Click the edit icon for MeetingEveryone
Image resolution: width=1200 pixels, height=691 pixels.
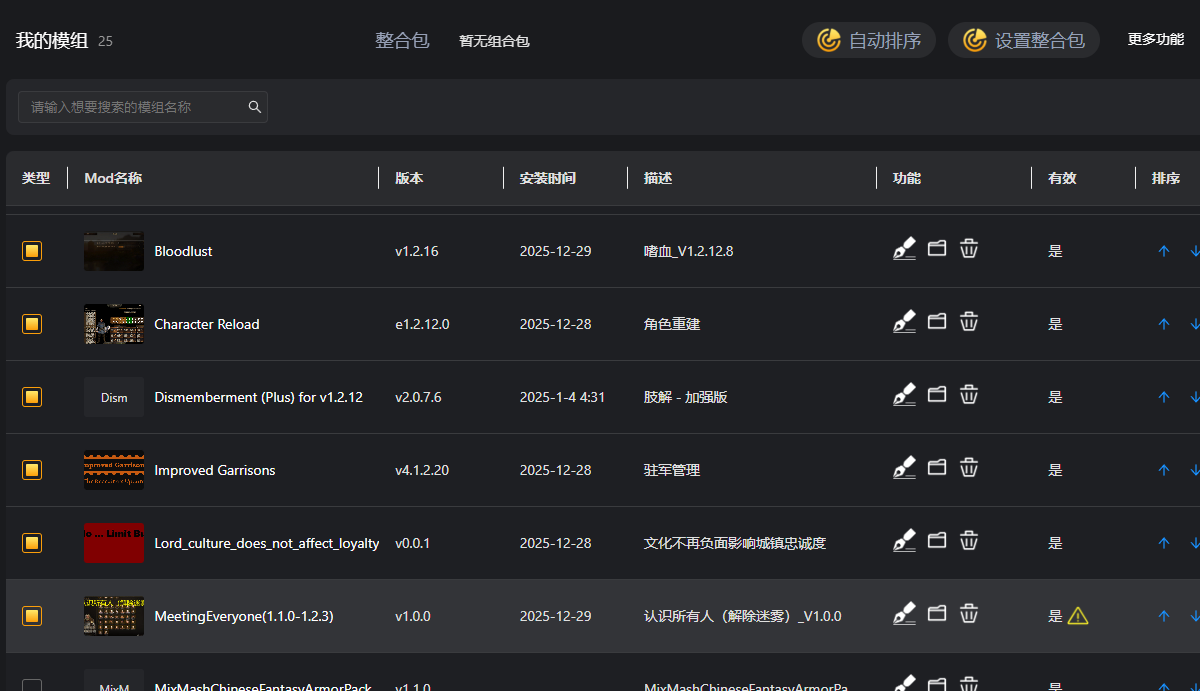click(x=903, y=613)
